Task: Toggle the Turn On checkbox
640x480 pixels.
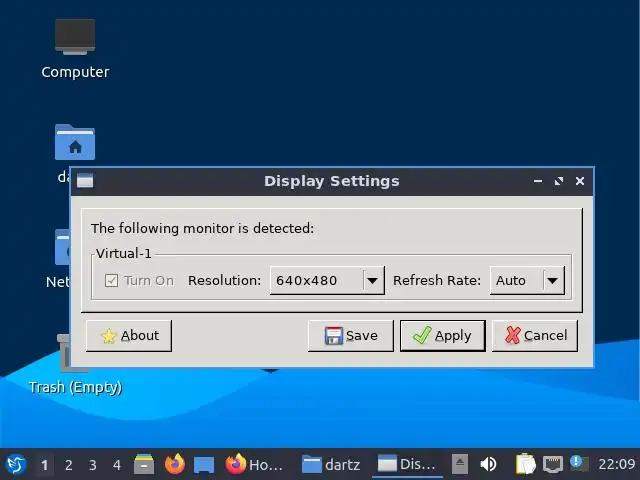Action: (111, 280)
